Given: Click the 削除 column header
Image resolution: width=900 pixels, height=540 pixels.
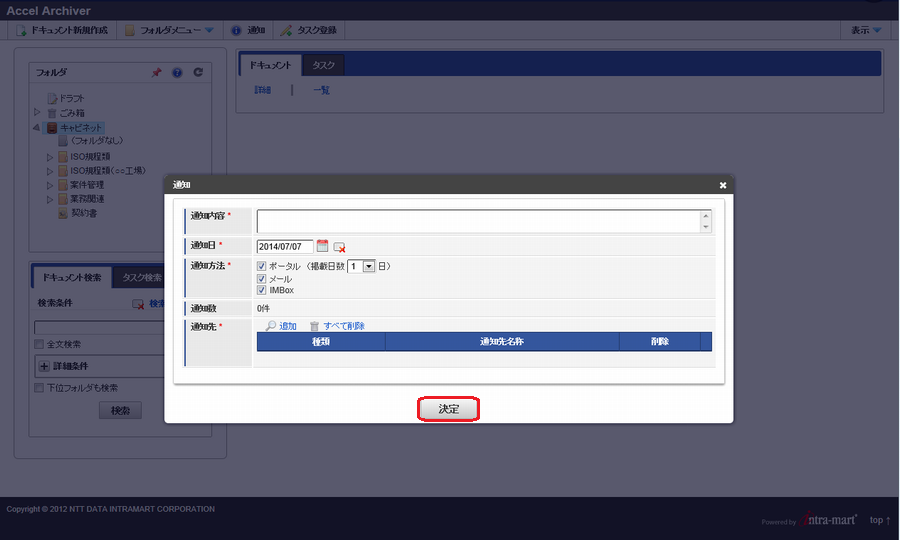Looking at the screenshot, I should (x=660, y=341).
